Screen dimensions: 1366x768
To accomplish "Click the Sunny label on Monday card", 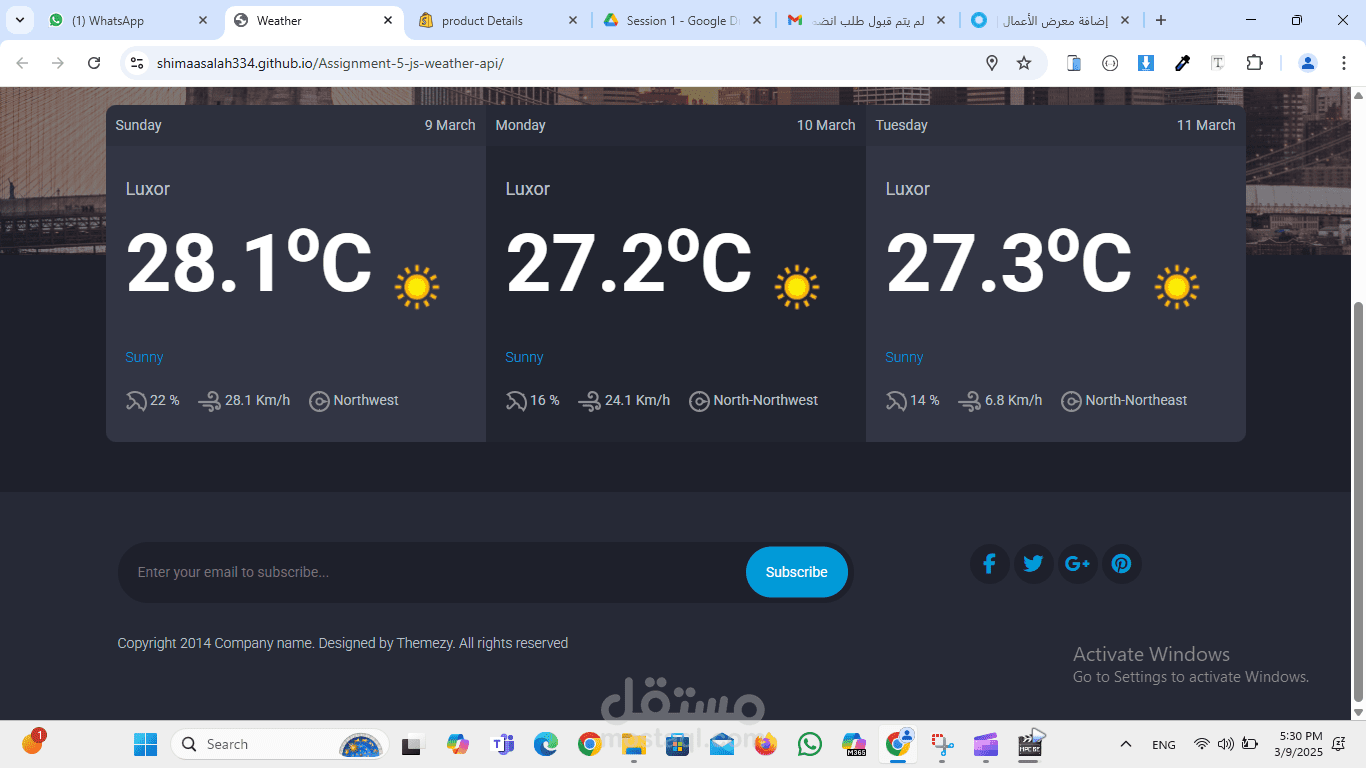I will tap(524, 357).
